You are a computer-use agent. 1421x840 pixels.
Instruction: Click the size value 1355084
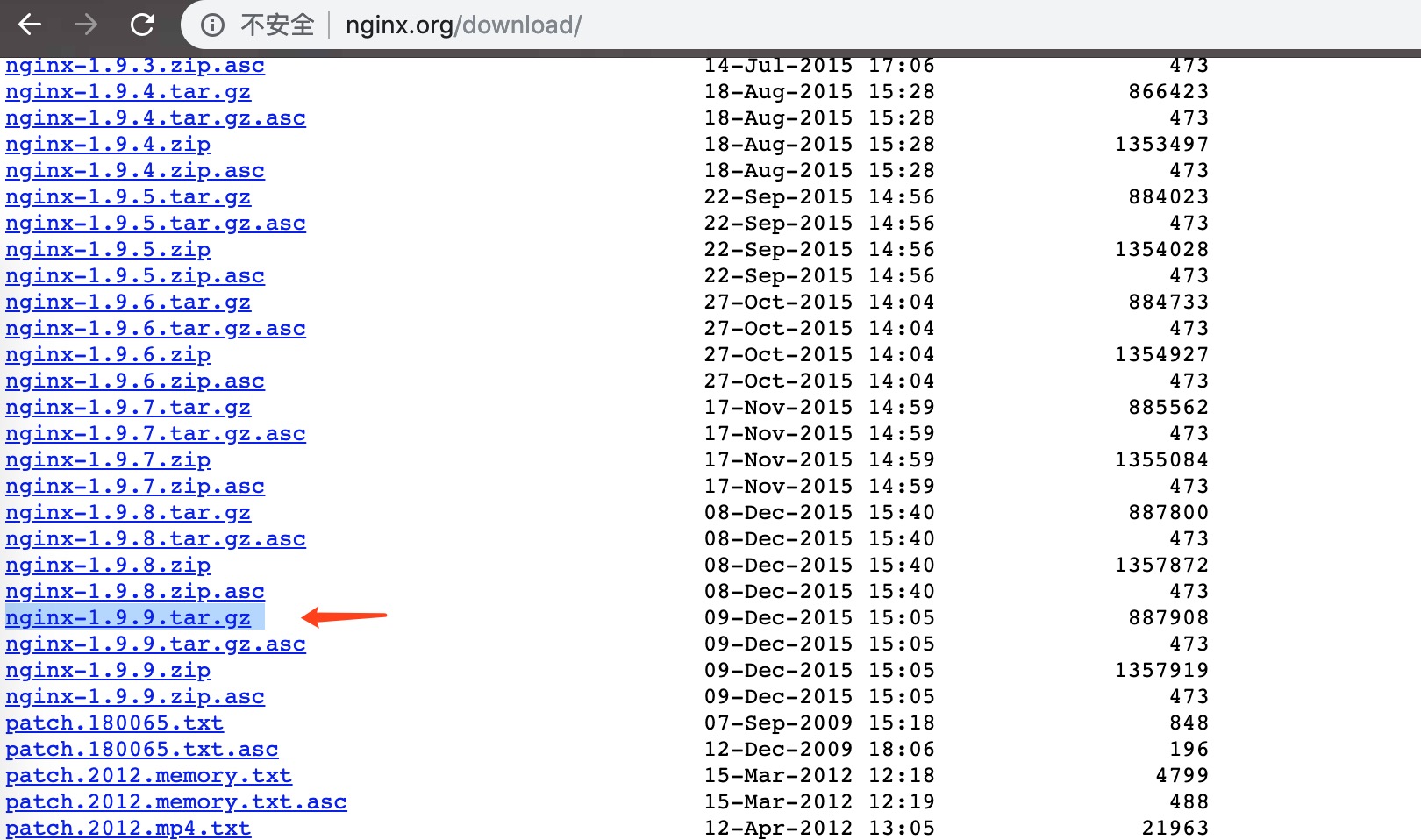pyautogui.click(x=1161, y=460)
